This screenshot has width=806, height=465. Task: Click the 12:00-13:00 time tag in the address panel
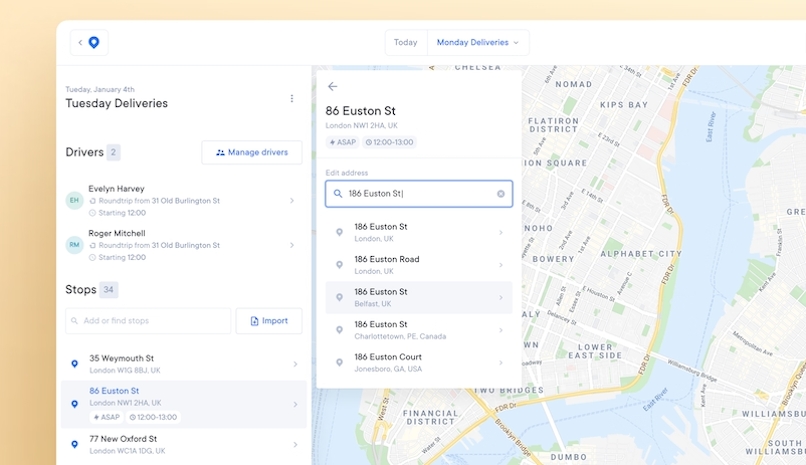(389, 142)
